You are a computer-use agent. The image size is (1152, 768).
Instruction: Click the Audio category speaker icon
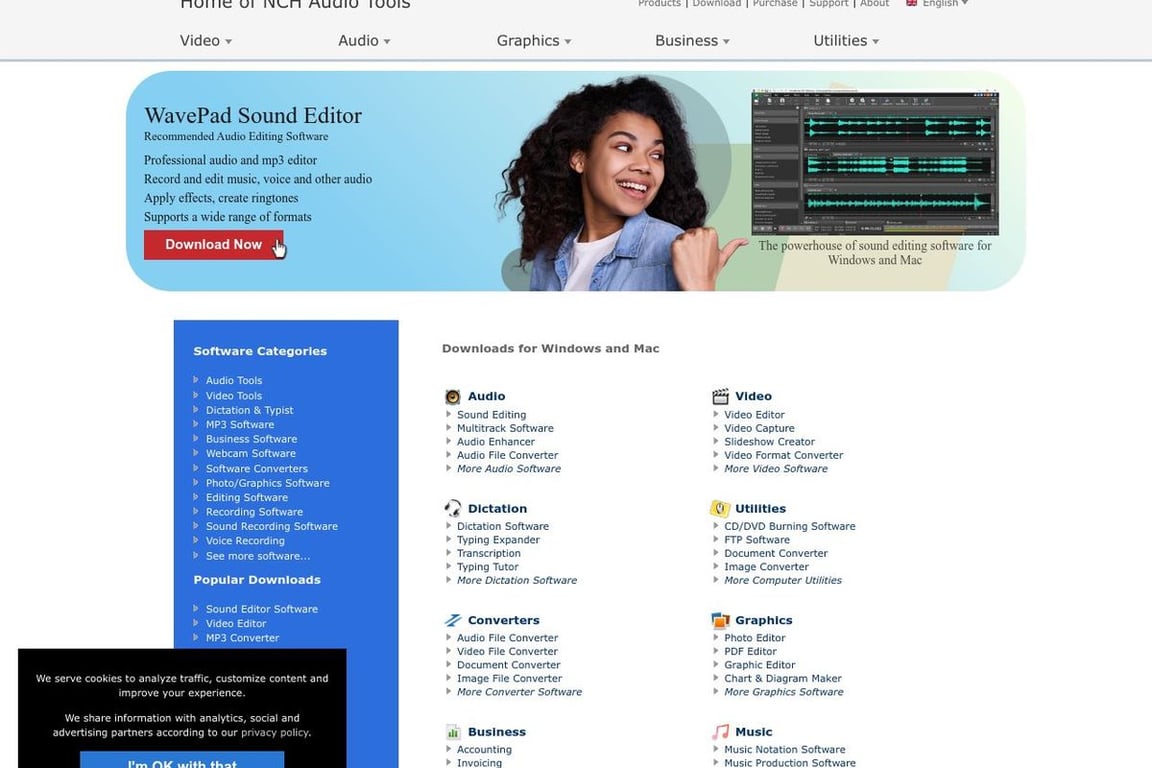pos(453,397)
